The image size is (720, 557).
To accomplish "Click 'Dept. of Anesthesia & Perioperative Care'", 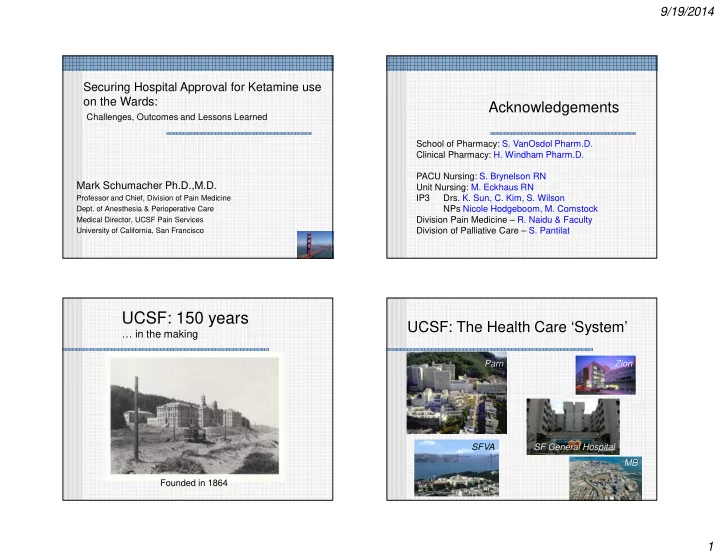I will coord(145,209).
